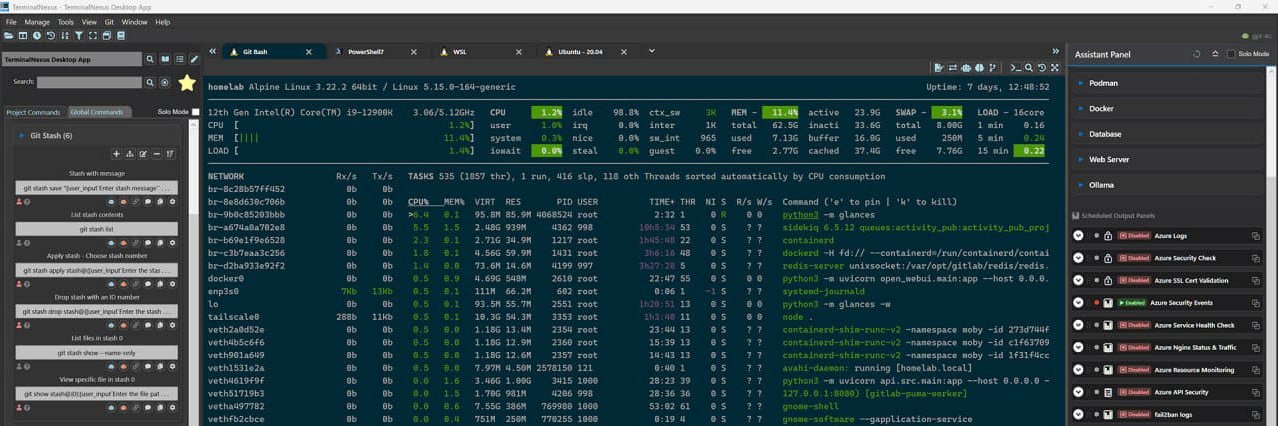The height and width of the screenshot is (426, 1278).
Task: Open the File menu
Action: coord(9,21)
